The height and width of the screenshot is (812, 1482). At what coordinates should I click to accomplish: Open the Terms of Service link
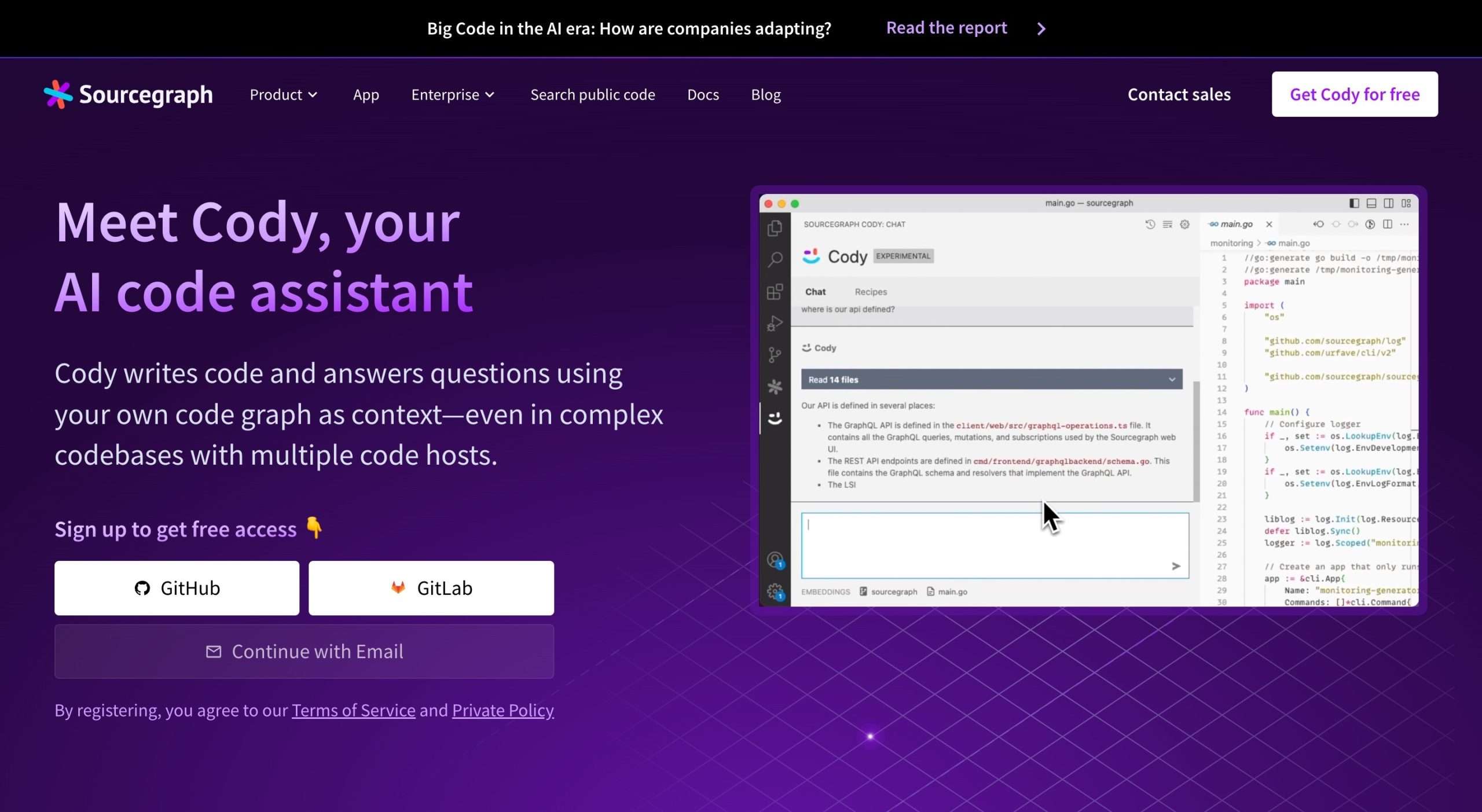coord(354,710)
